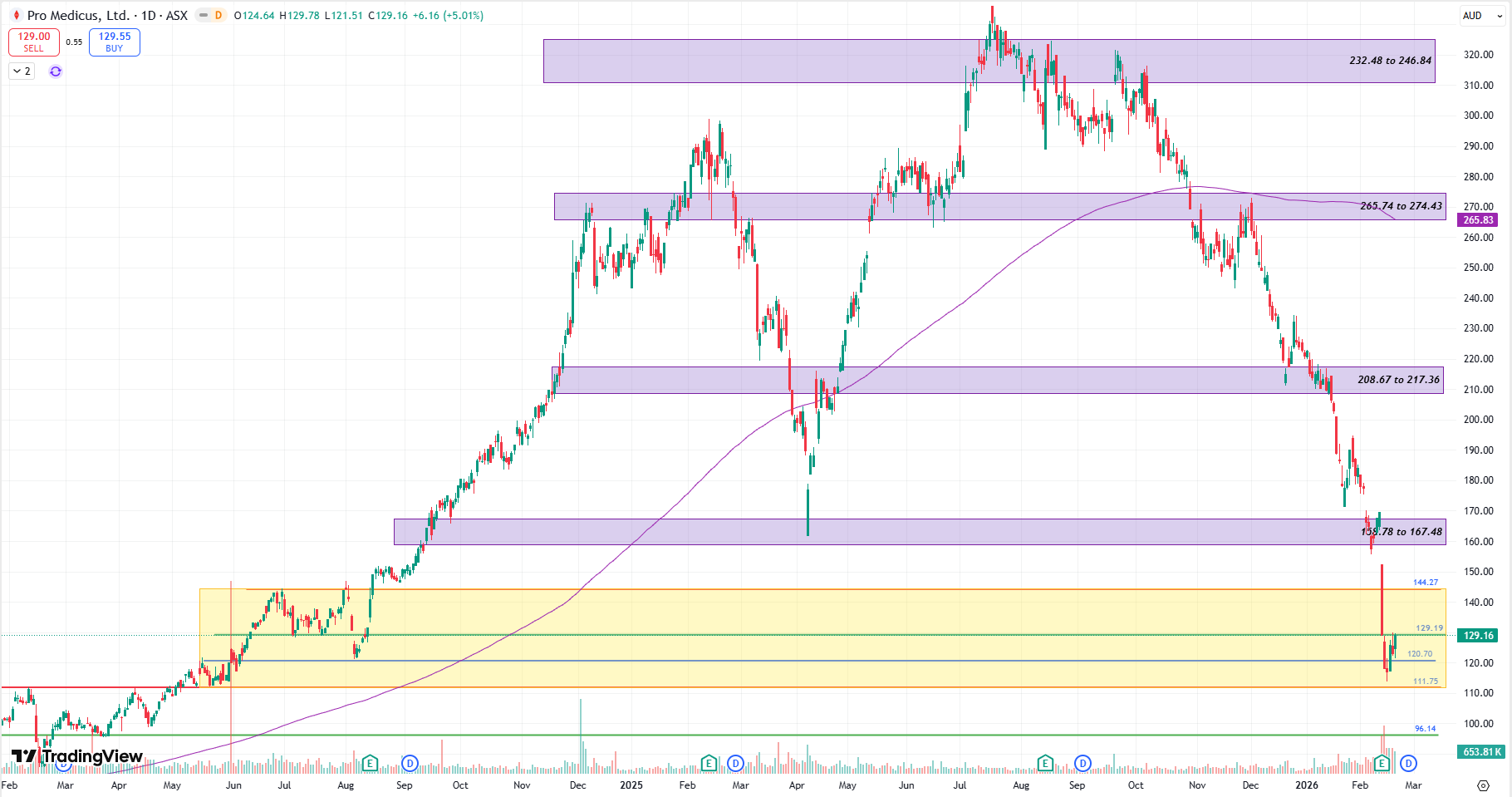Click the earnings E marker near August 2025
This screenshot has height=797, width=1512.
tap(1045, 763)
